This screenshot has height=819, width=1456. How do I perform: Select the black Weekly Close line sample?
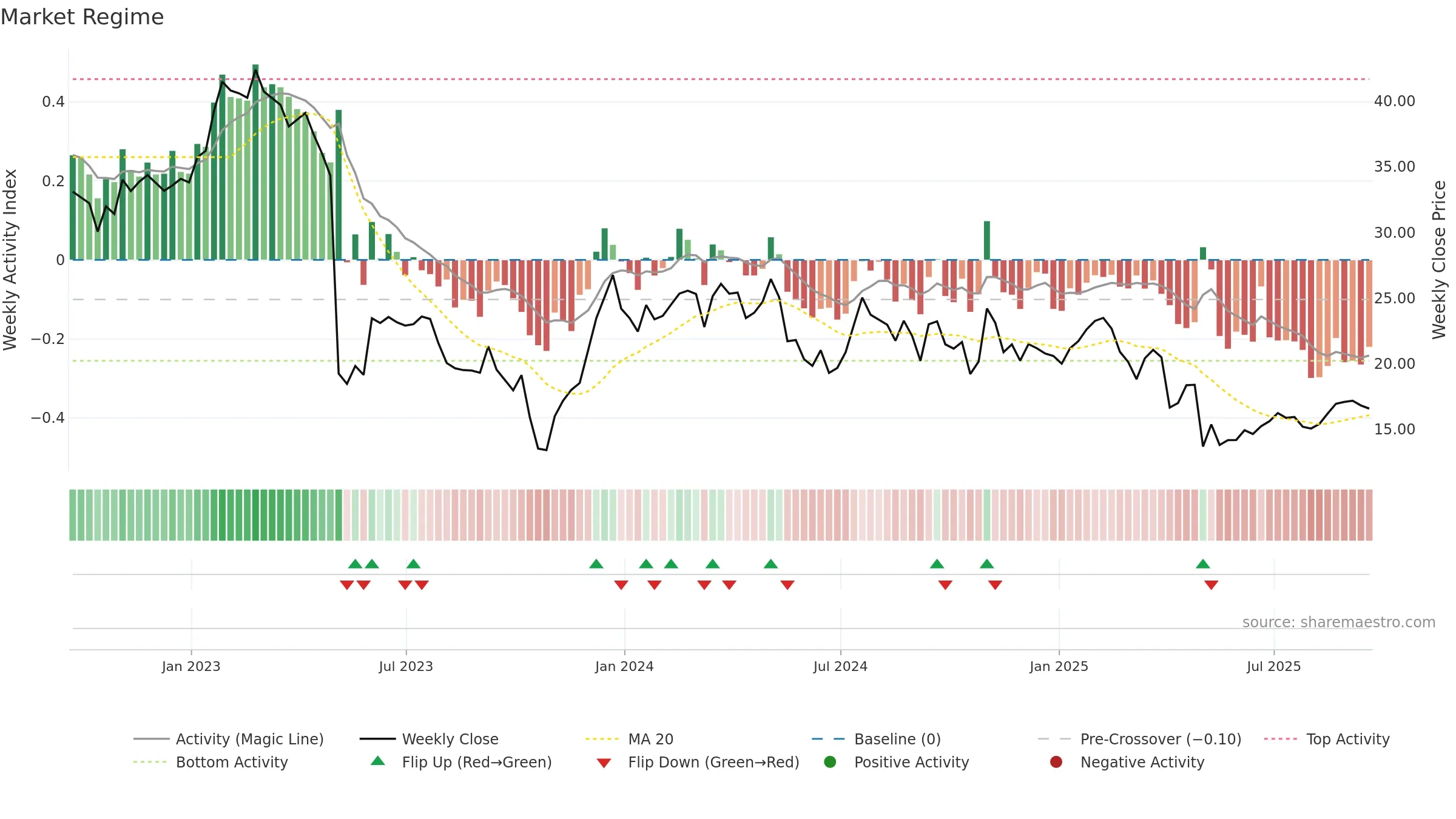click(377, 739)
